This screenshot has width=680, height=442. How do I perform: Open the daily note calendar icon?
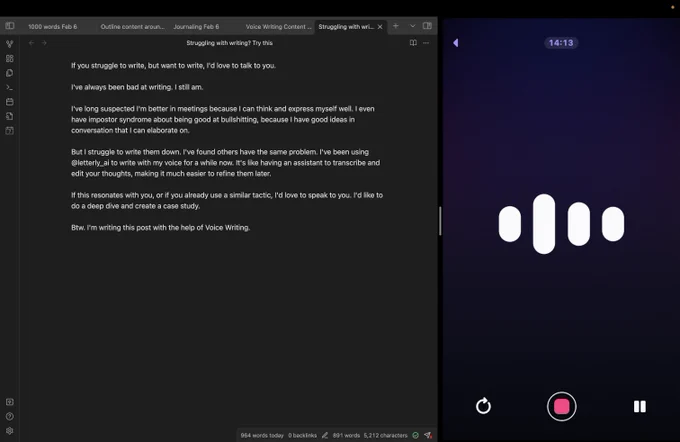[x=10, y=102]
